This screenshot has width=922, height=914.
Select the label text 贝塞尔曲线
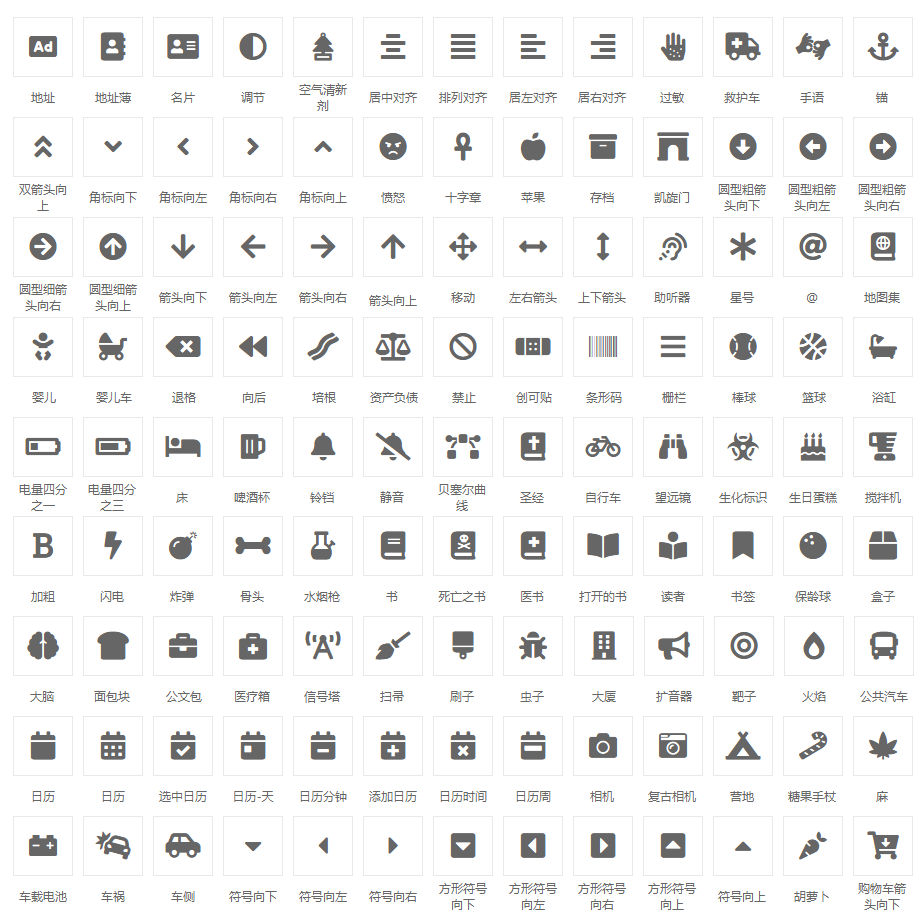pyautogui.click(x=463, y=498)
